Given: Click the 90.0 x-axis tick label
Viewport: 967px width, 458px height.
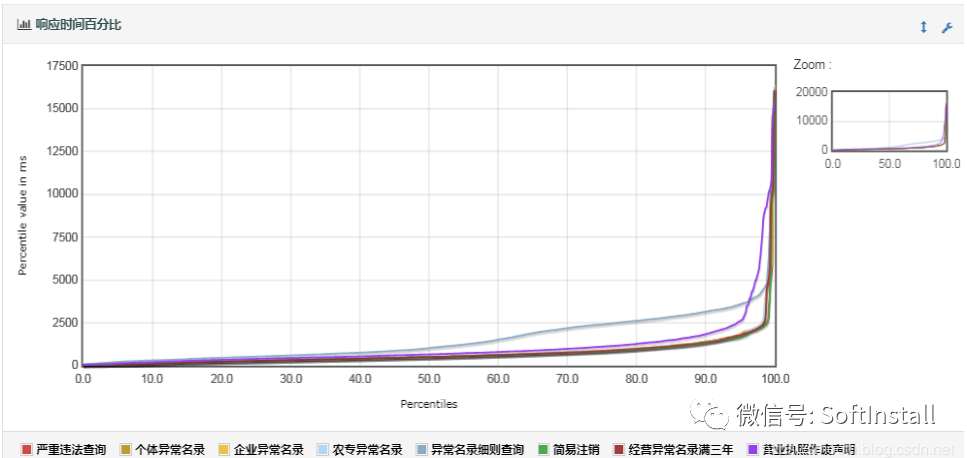Looking at the screenshot, I should point(706,377).
